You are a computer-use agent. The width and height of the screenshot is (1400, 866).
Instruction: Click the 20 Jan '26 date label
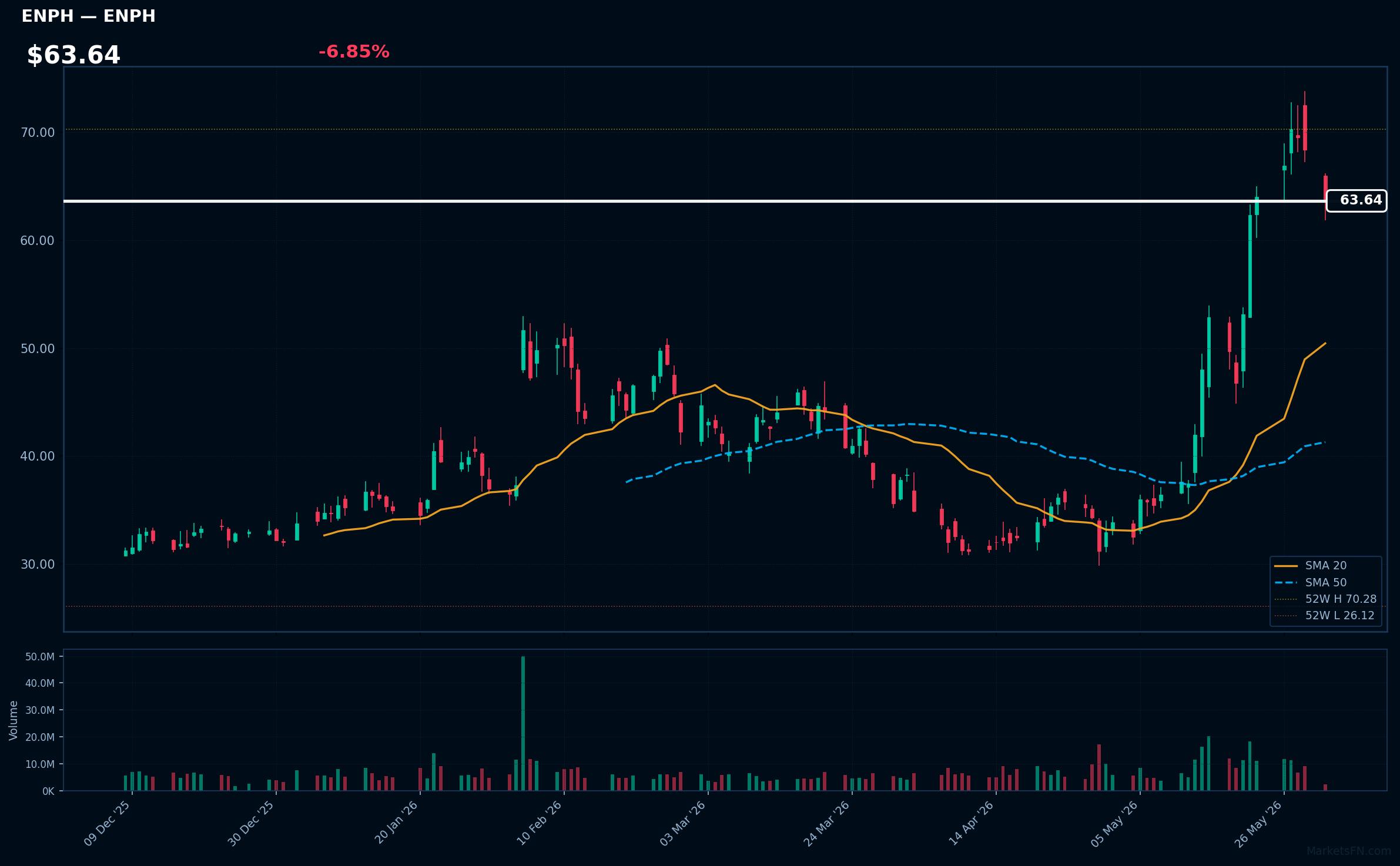tap(397, 823)
